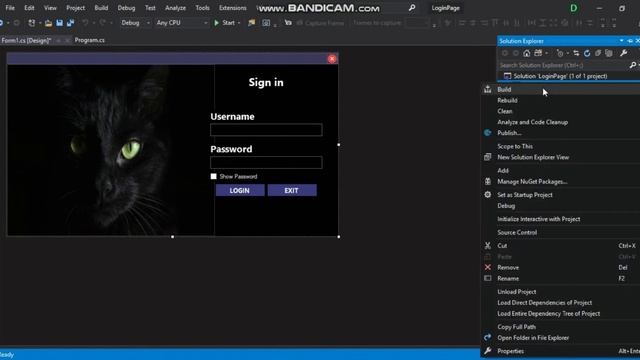Expand the Switch Views dropdown arrow
The height and width of the screenshot is (360, 640).
click(547, 53)
